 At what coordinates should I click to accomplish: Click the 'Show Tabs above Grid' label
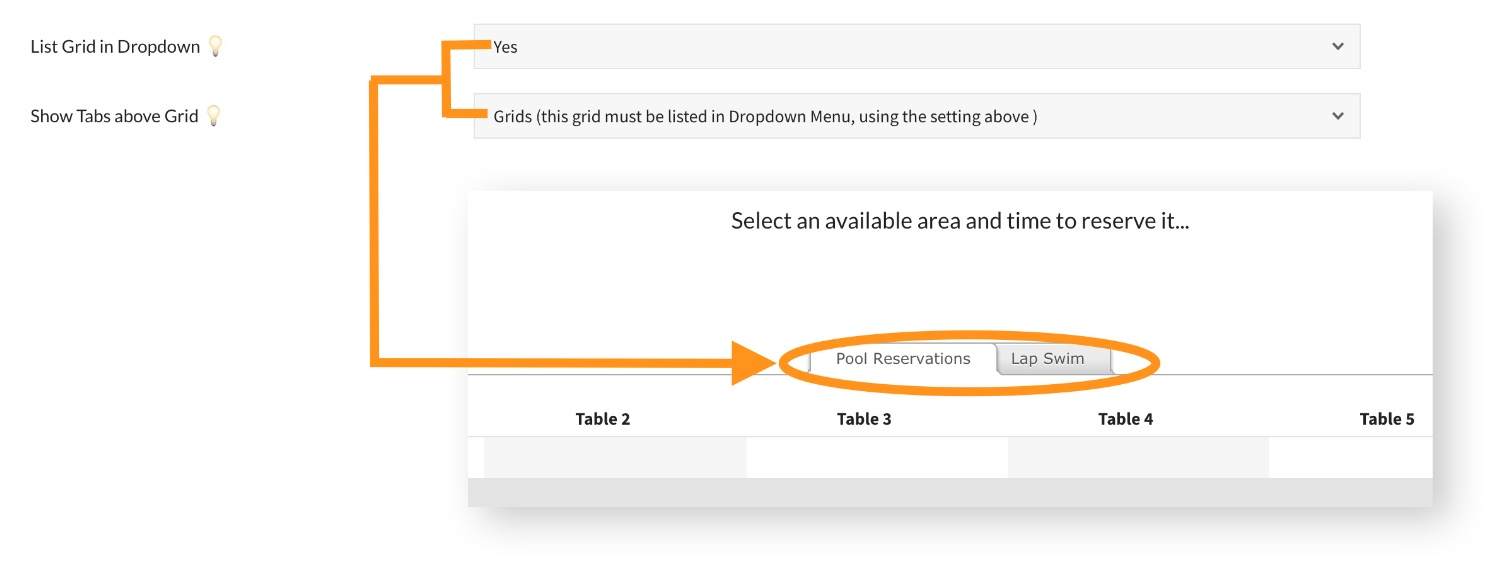point(114,116)
